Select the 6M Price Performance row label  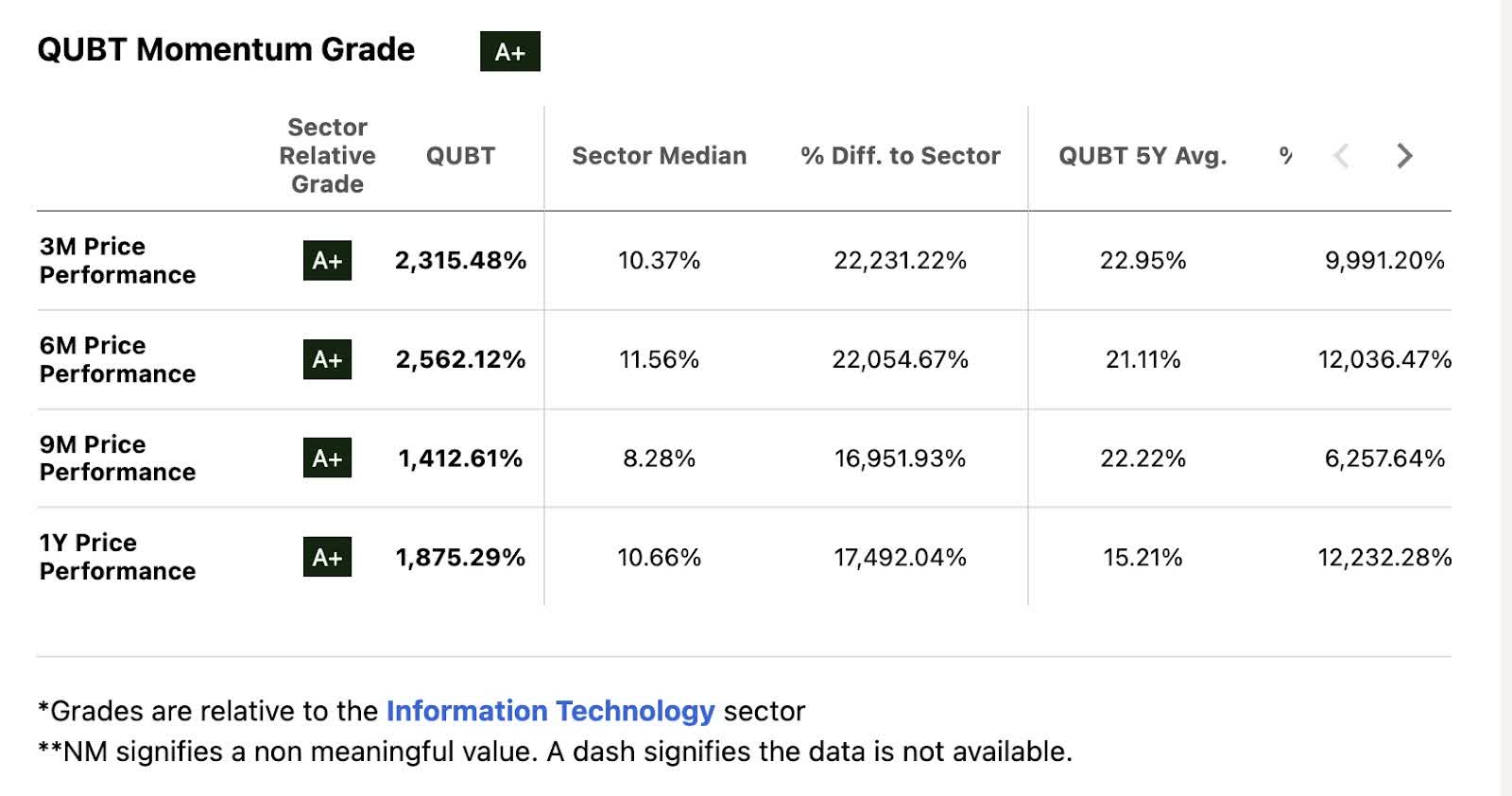pos(117,359)
